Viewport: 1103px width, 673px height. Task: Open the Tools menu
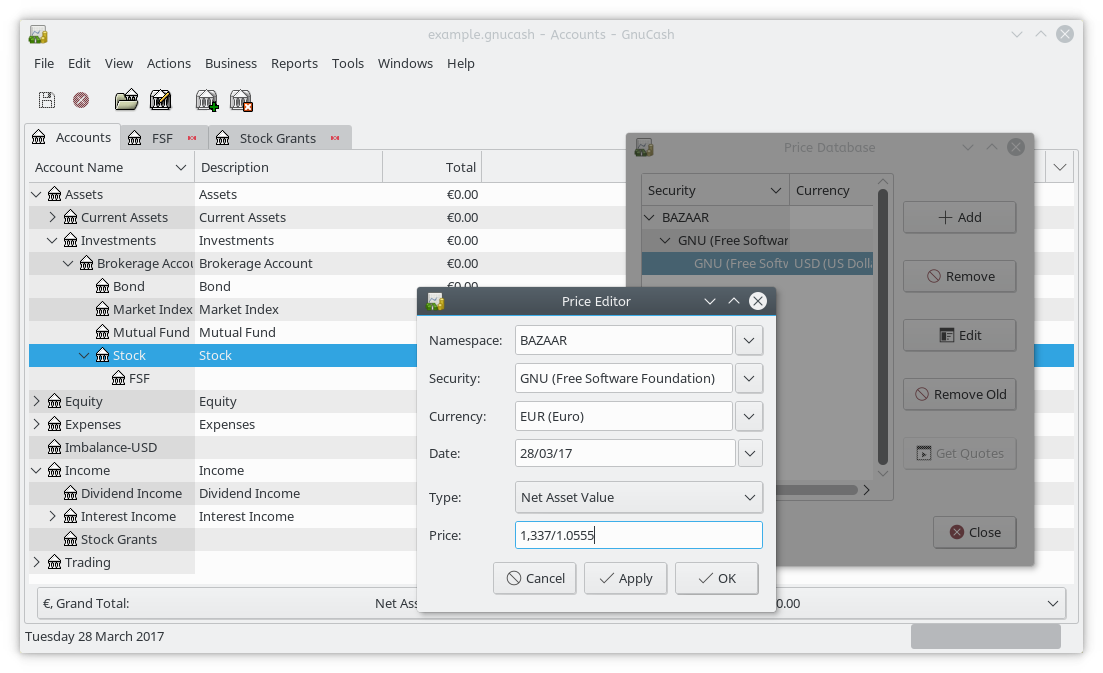(348, 63)
